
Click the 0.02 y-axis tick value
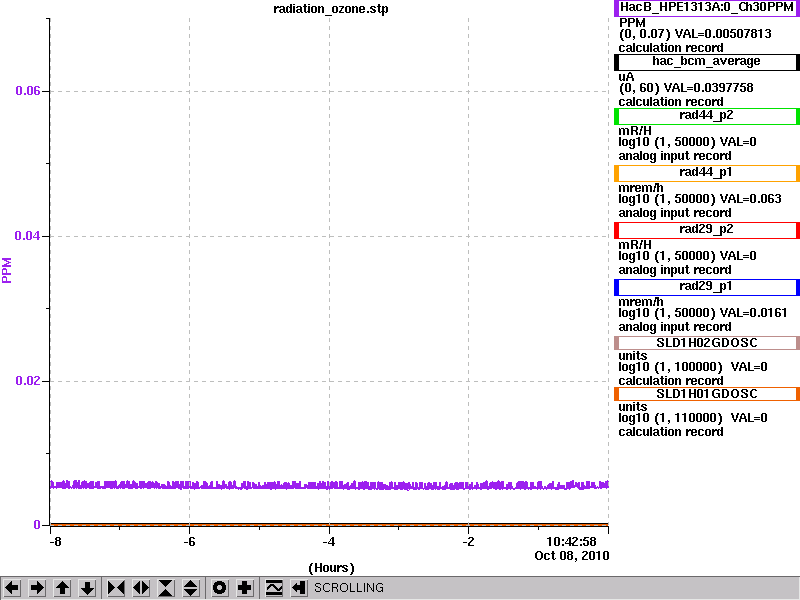click(28, 381)
